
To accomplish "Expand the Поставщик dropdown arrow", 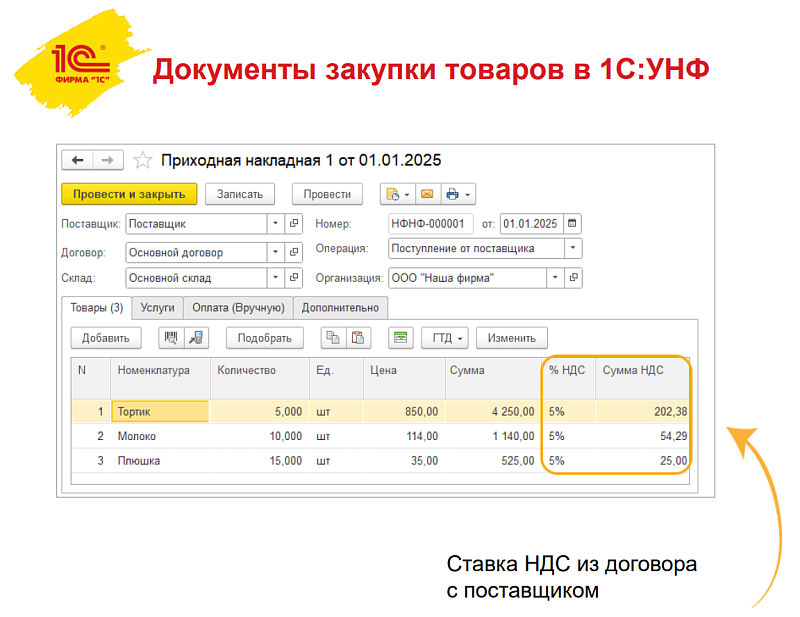I will click(x=276, y=224).
